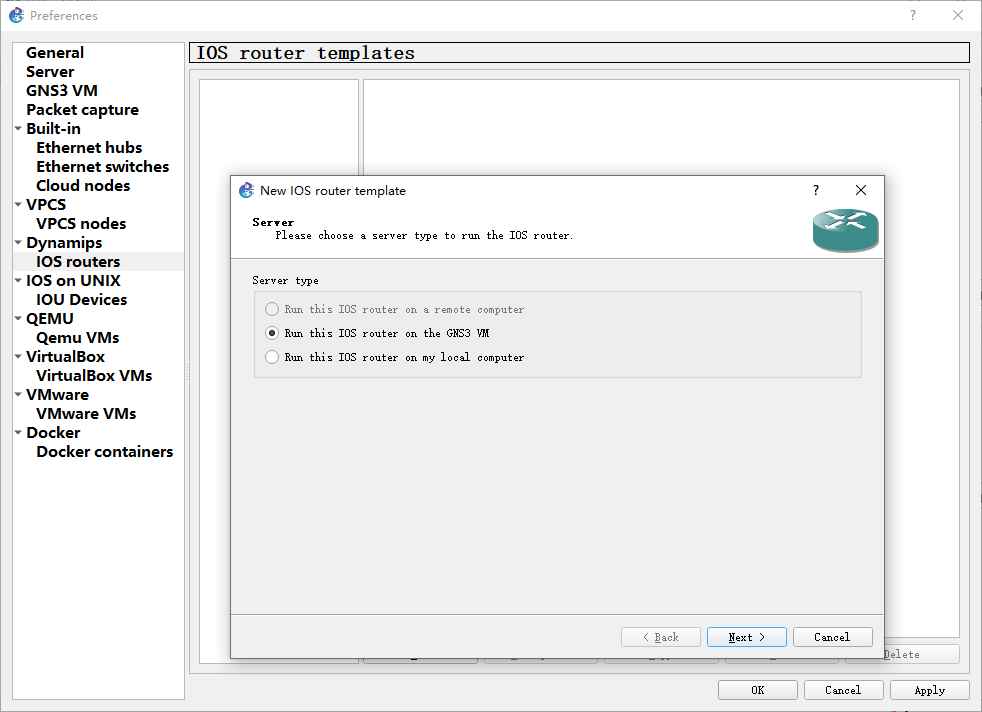Click Apply in the Preferences window
Viewport: 982px width, 712px height.
[x=929, y=690]
